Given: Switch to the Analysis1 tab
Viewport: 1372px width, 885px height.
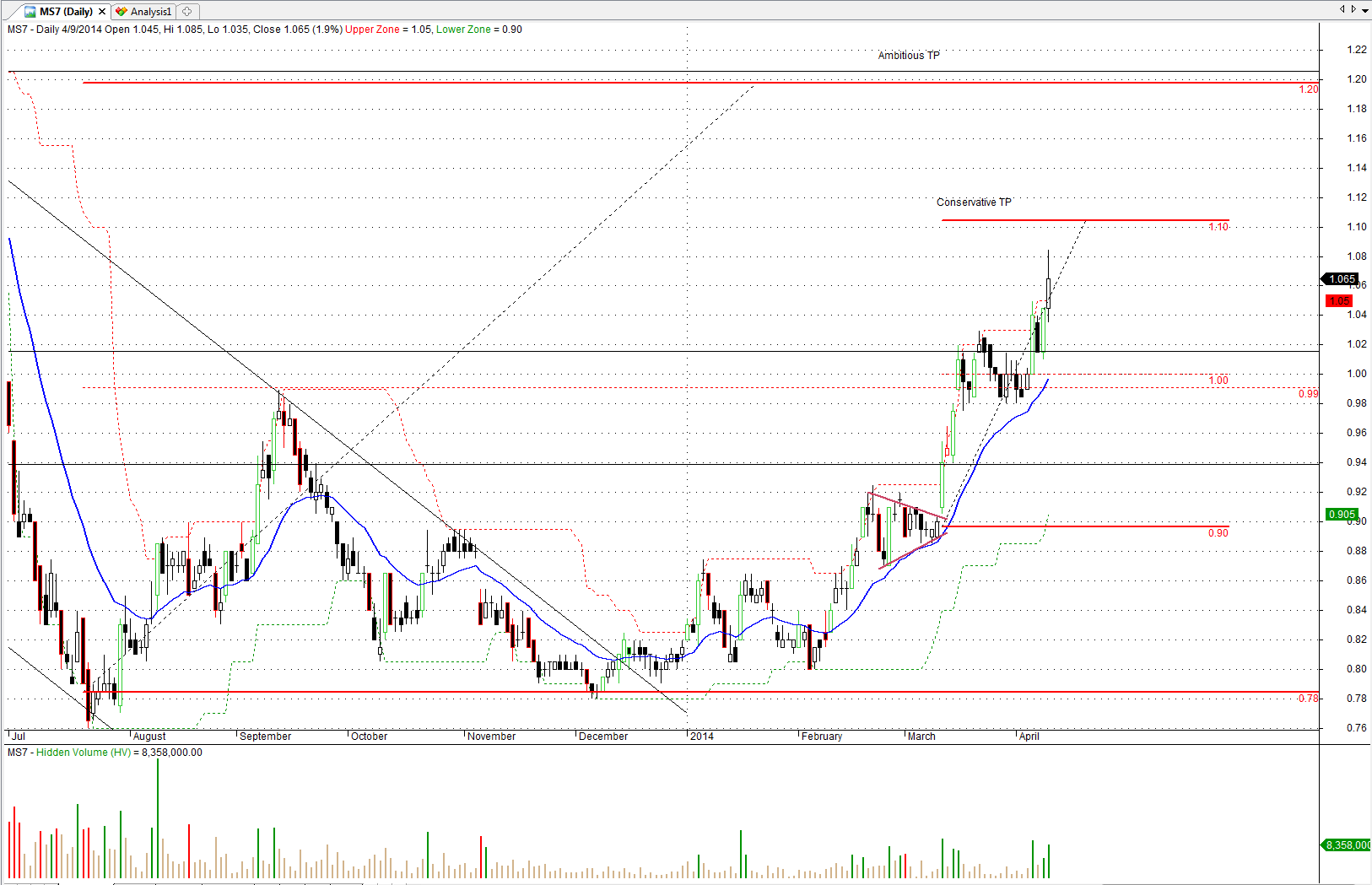Looking at the screenshot, I should pyautogui.click(x=150, y=12).
